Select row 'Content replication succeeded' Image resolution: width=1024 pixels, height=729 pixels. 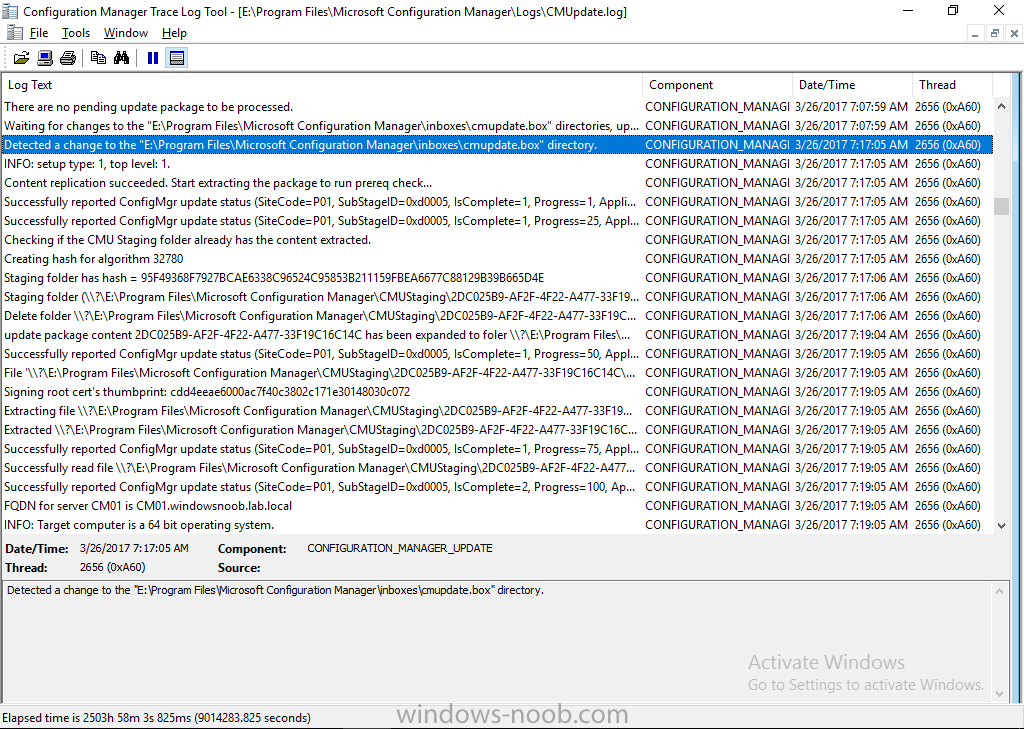click(498, 182)
